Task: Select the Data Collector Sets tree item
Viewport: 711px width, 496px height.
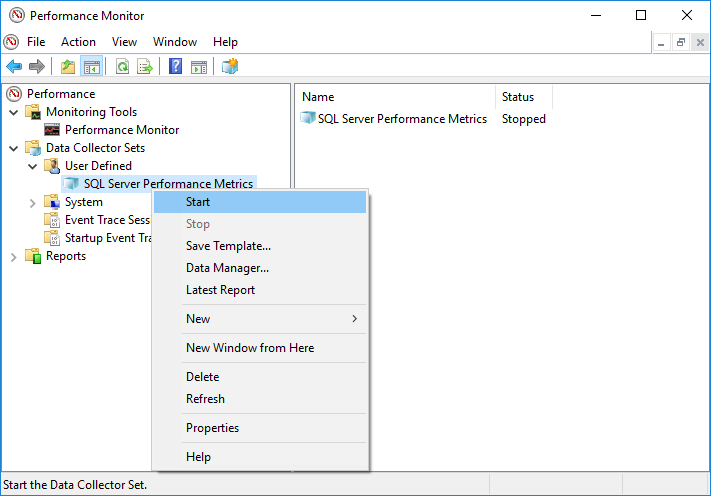Action: [x=96, y=148]
